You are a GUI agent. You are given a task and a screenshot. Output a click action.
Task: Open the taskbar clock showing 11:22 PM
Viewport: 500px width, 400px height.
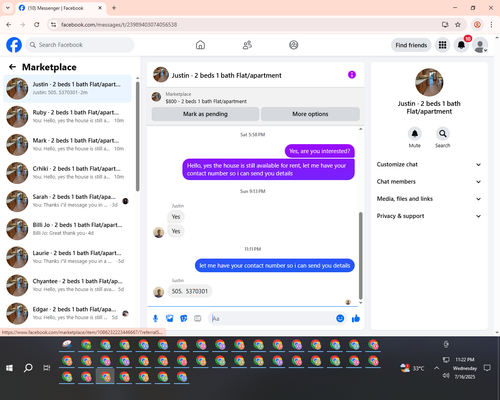tap(465, 368)
